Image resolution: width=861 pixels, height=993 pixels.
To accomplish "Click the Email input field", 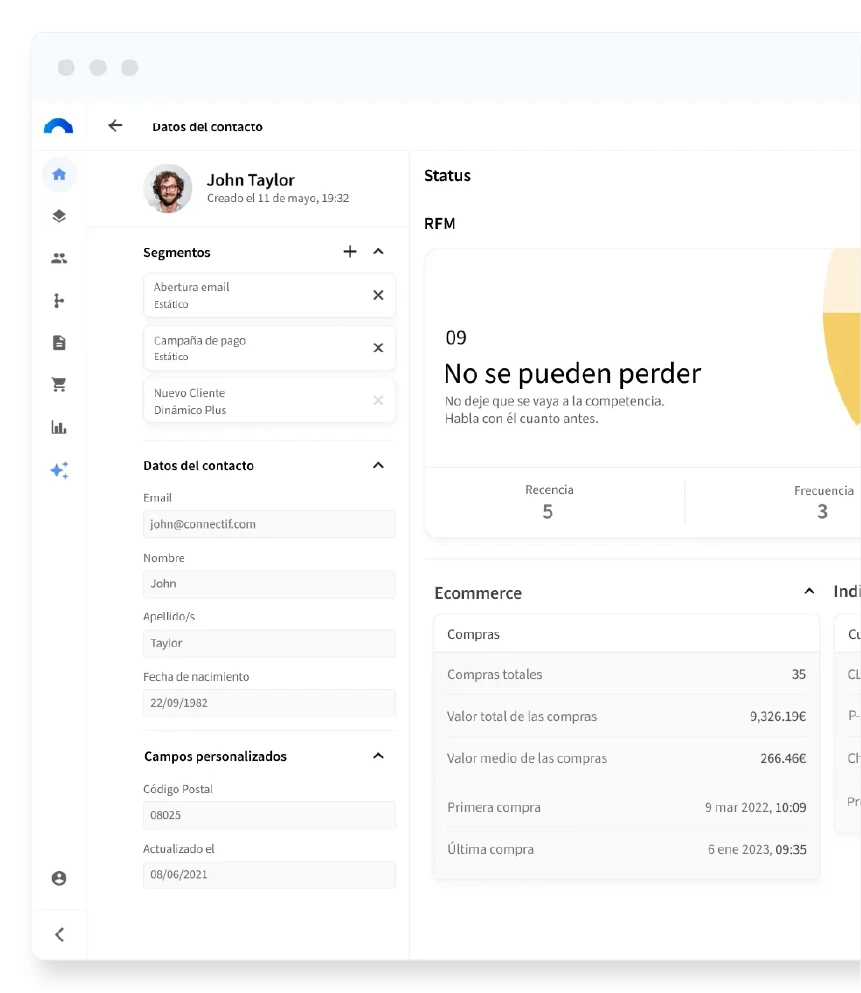I will tap(269, 524).
